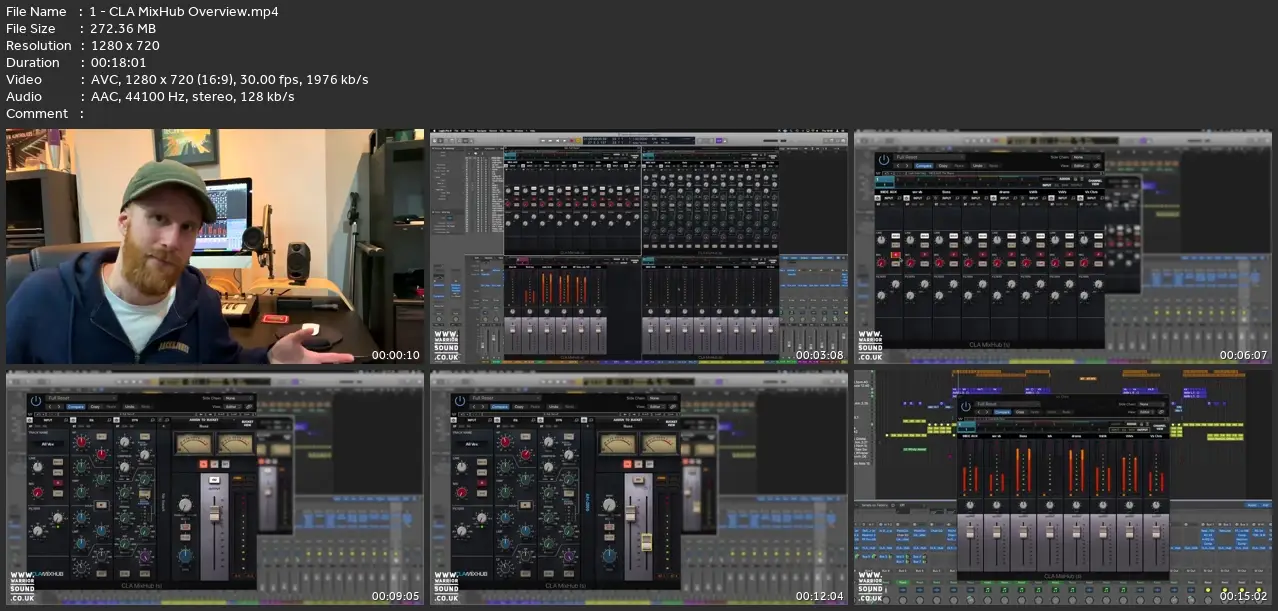Image resolution: width=1278 pixels, height=611 pixels.
Task: Click the file name "1 - CLA MixHub Overview.mp4"
Action: [x=184, y=12]
